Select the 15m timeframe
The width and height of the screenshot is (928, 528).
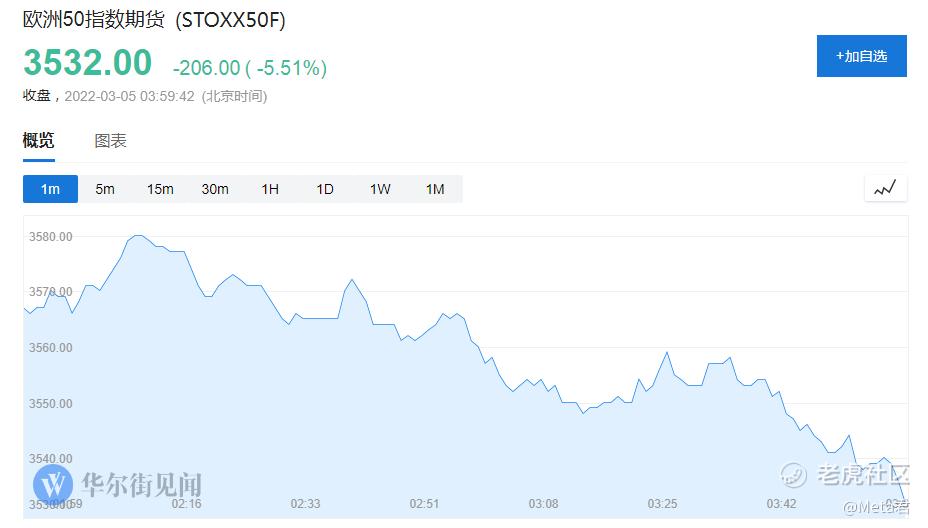point(160,189)
